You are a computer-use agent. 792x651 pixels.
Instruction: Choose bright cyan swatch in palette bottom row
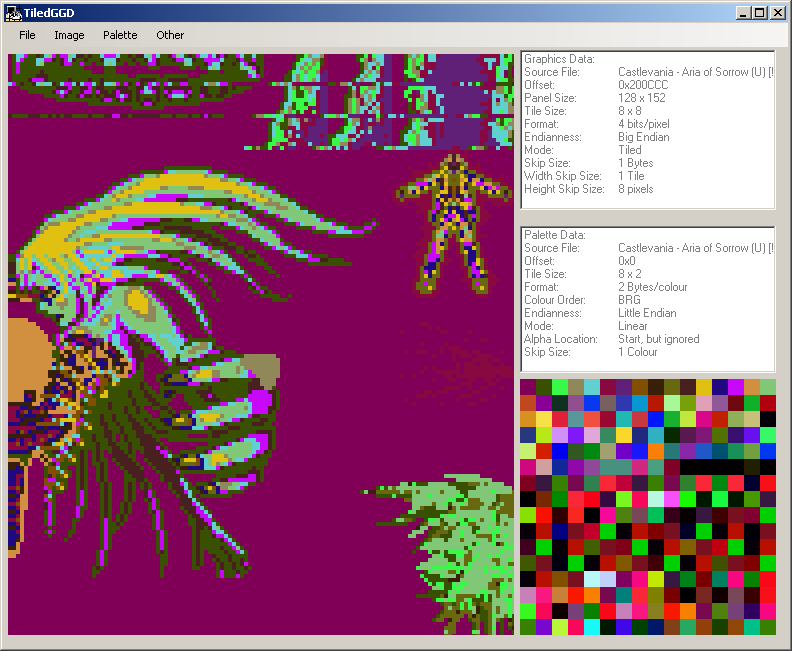592,627
